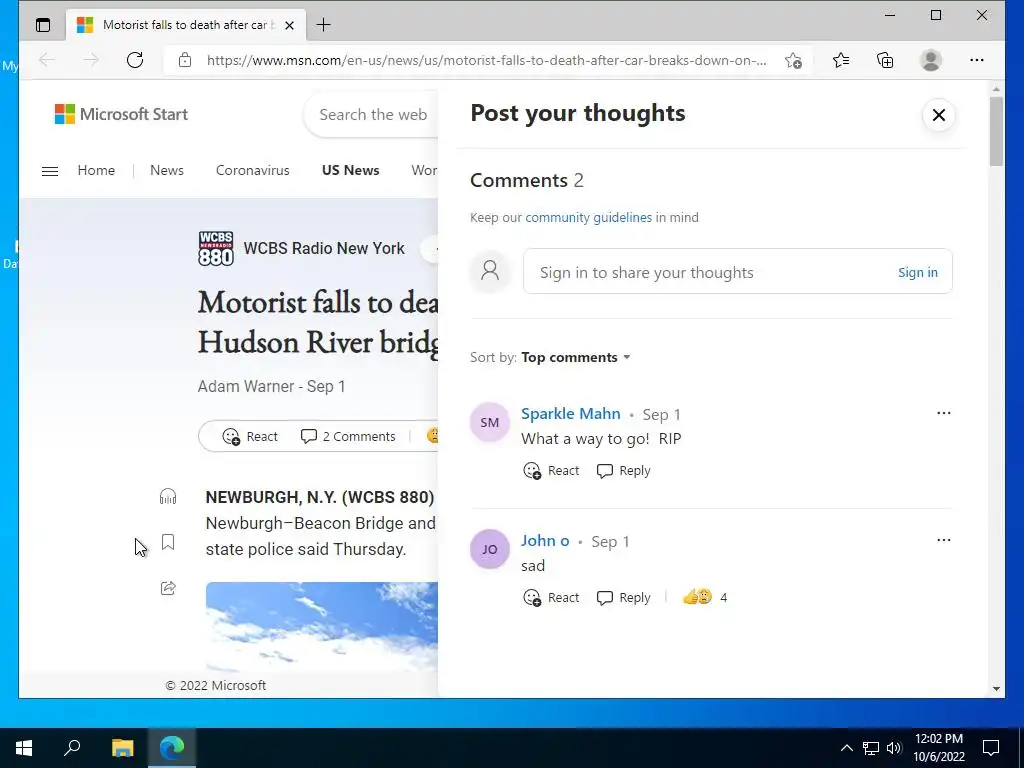Close the Post your thoughts panel
1024x768 pixels.
938,115
